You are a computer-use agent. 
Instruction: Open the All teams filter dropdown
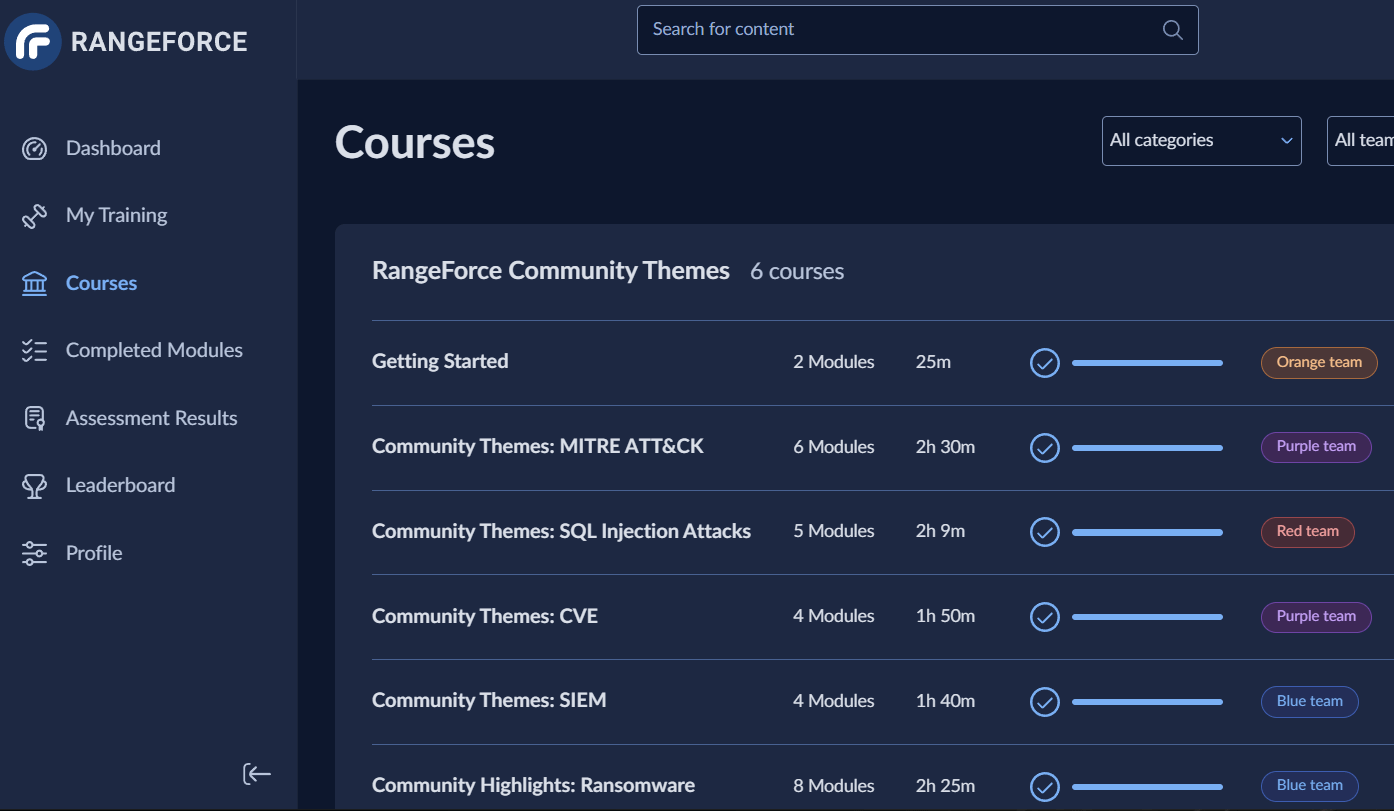pos(1361,141)
